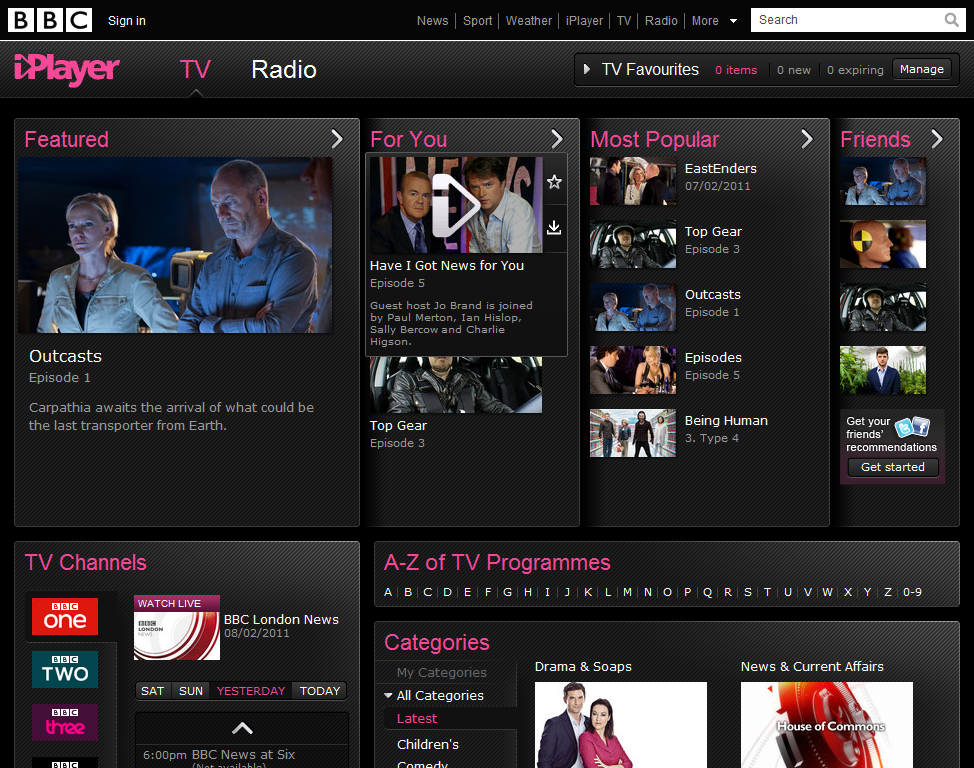974x768 pixels.
Task: Move the schedule up with the chevron
Action: [x=242, y=728]
